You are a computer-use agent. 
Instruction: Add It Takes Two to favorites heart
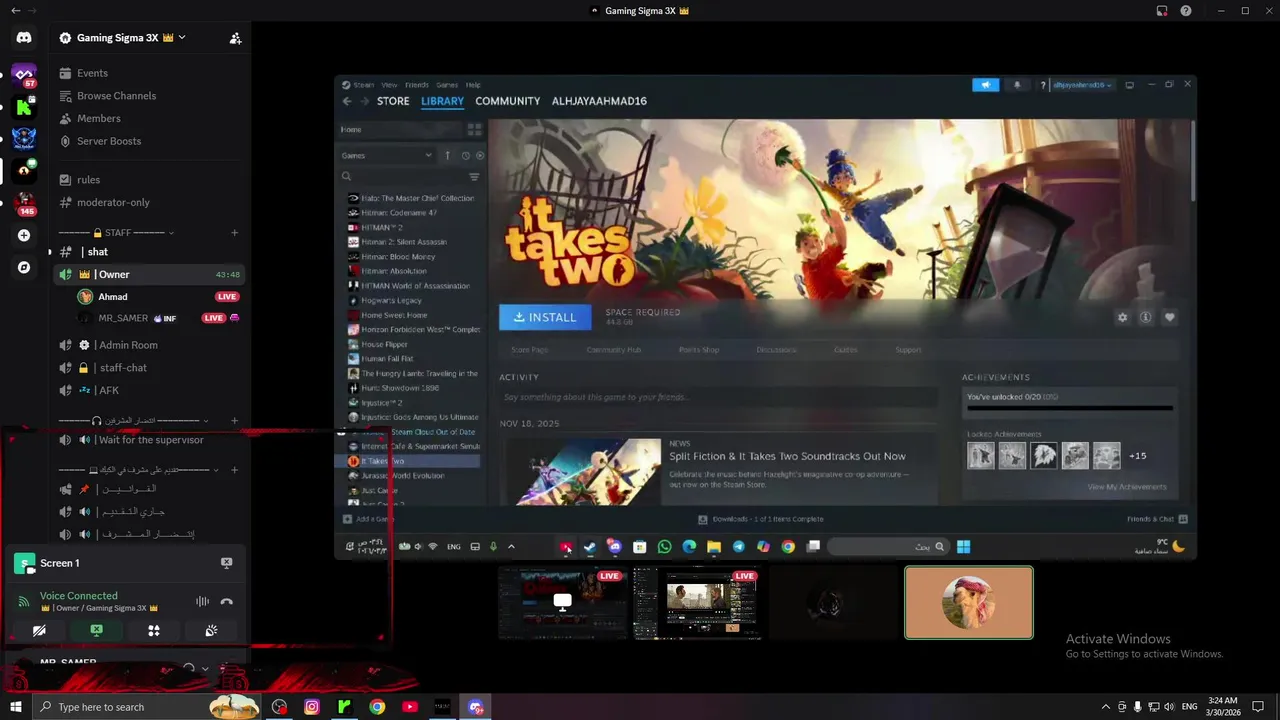(x=1169, y=317)
